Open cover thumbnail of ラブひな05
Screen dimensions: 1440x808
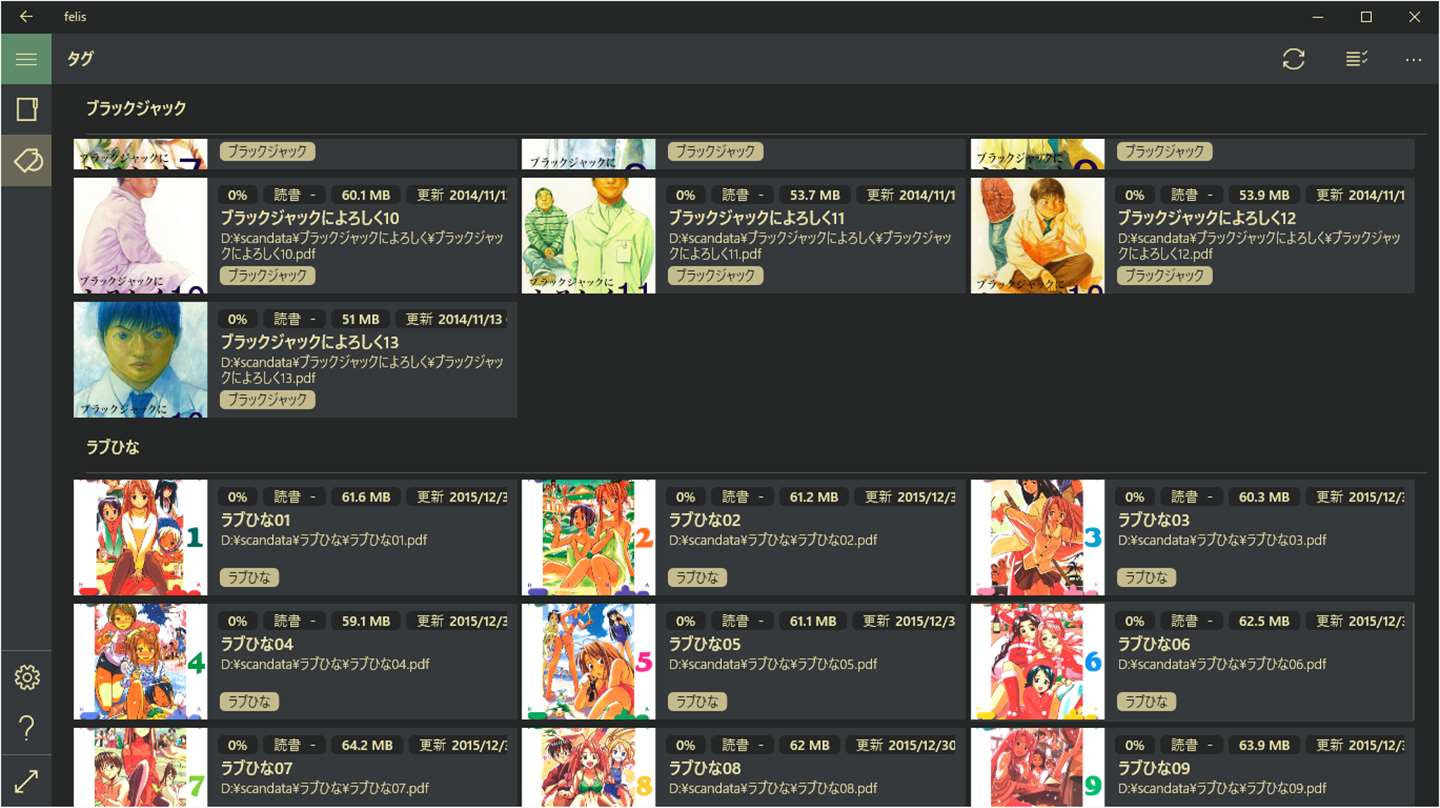[588, 662]
